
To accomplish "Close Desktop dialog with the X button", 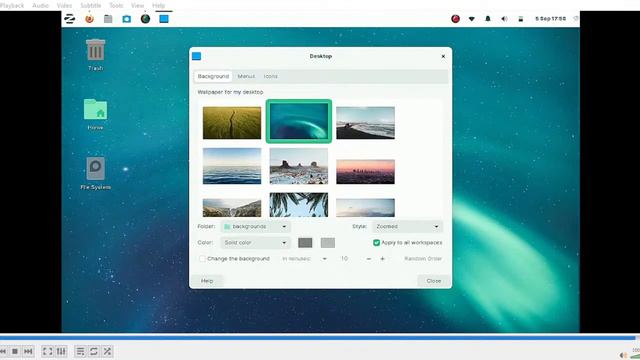I will click(443, 56).
